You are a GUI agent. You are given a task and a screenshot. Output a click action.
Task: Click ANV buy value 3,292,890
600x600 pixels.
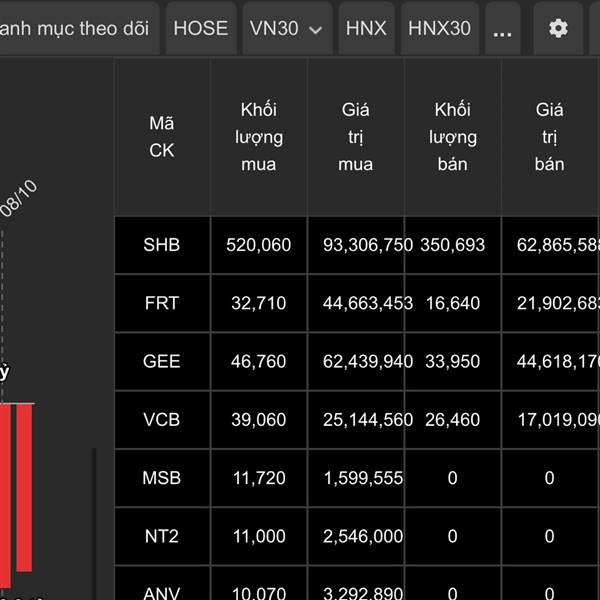pos(363,593)
